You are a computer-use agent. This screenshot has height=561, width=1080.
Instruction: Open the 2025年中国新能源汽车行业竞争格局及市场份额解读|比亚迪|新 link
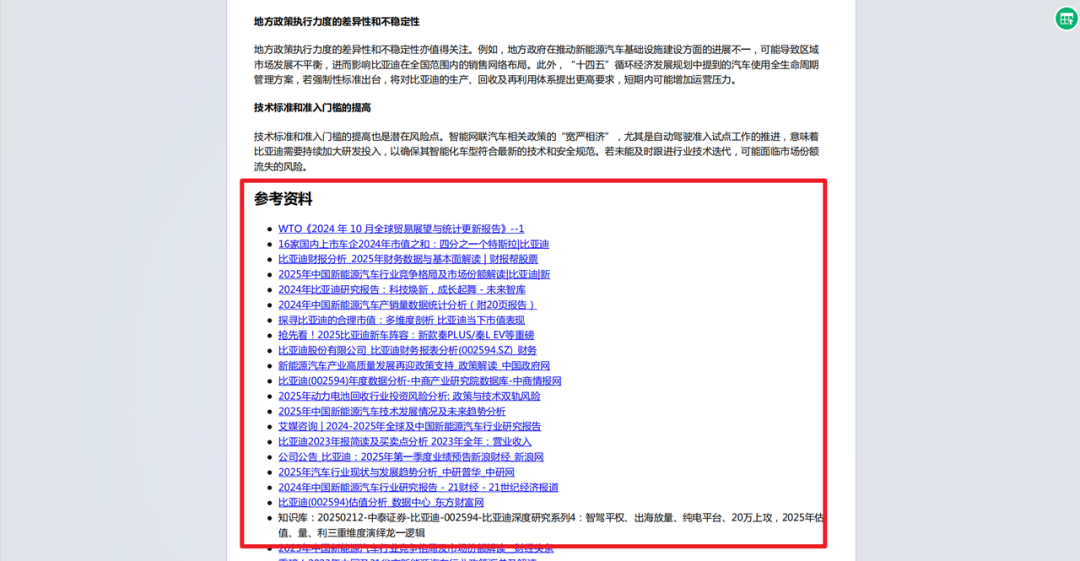(x=414, y=274)
